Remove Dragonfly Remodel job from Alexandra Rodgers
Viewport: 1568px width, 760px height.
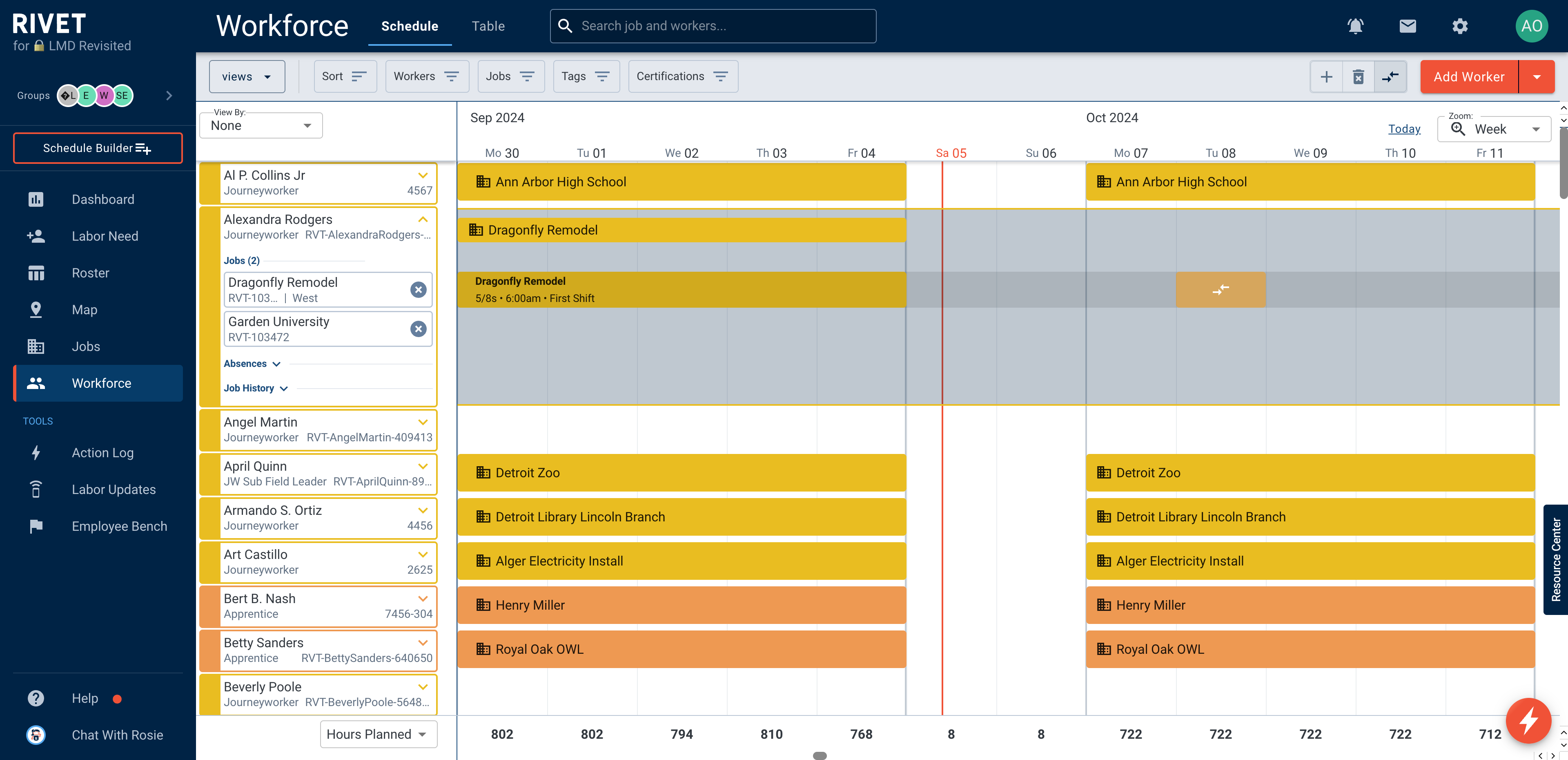(418, 290)
